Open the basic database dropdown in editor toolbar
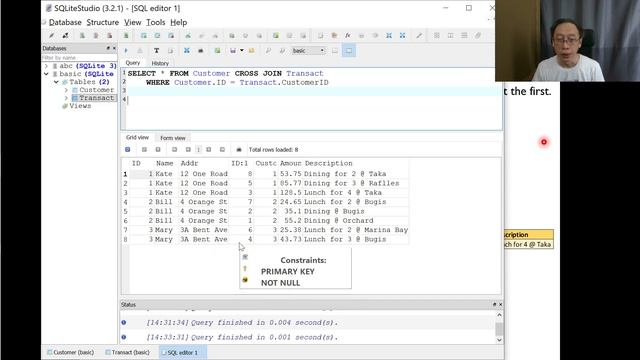The height and width of the screenshot is (360, 640). (309, 51)
